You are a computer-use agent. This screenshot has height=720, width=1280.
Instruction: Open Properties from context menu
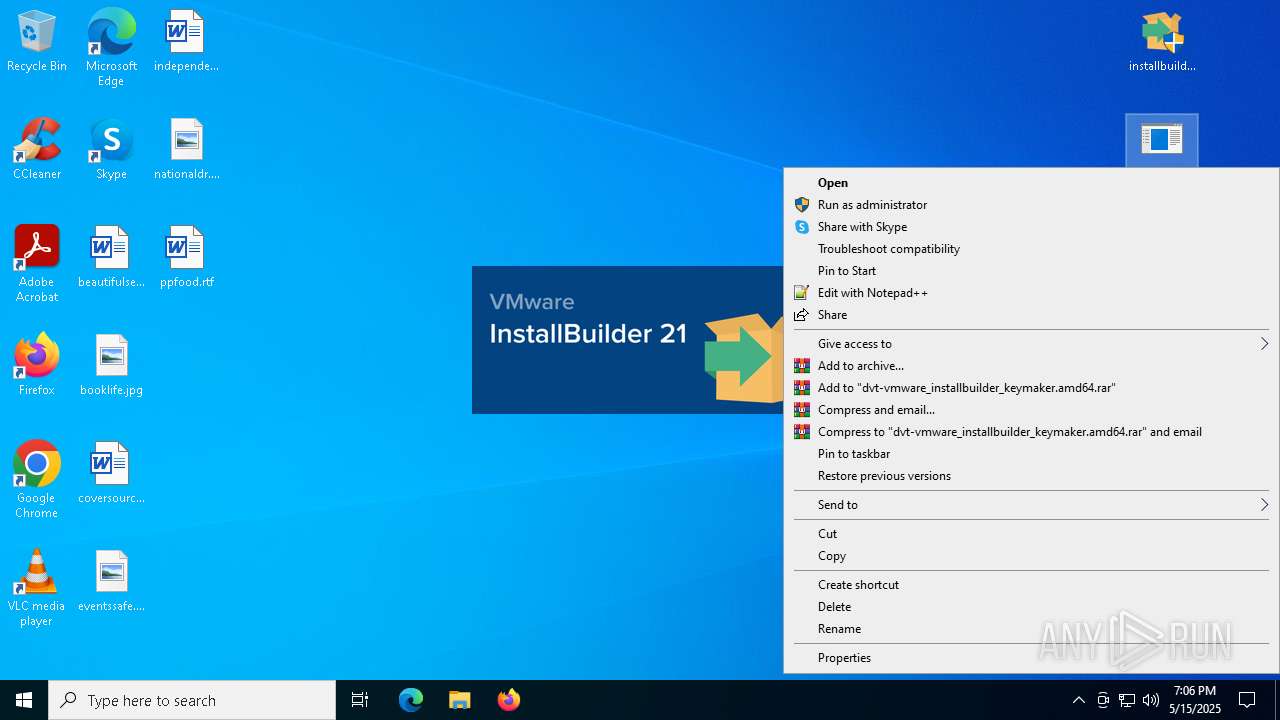1031,658
